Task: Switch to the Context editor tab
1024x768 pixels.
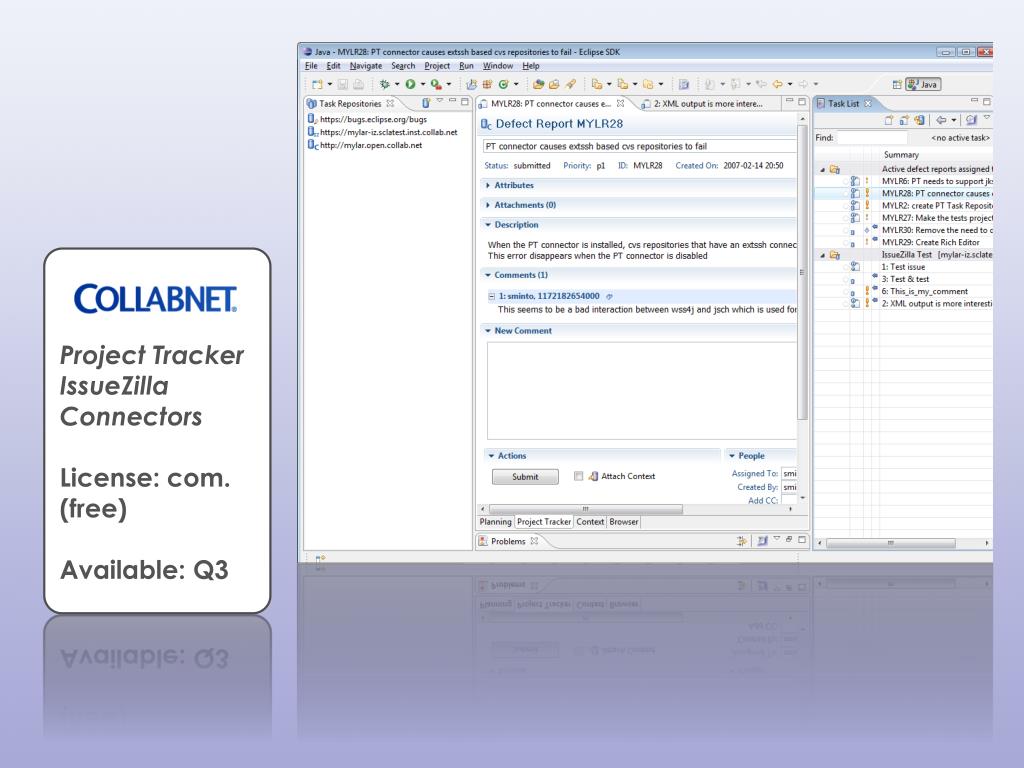Action: 590,522
